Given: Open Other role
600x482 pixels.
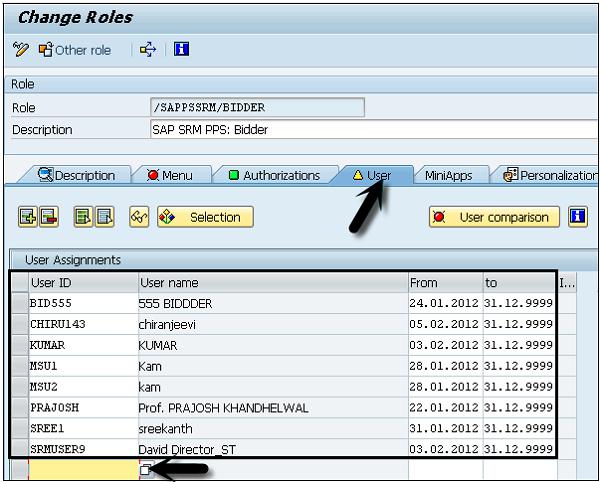Looking at the screenshot, I should [x=75, y=50].
